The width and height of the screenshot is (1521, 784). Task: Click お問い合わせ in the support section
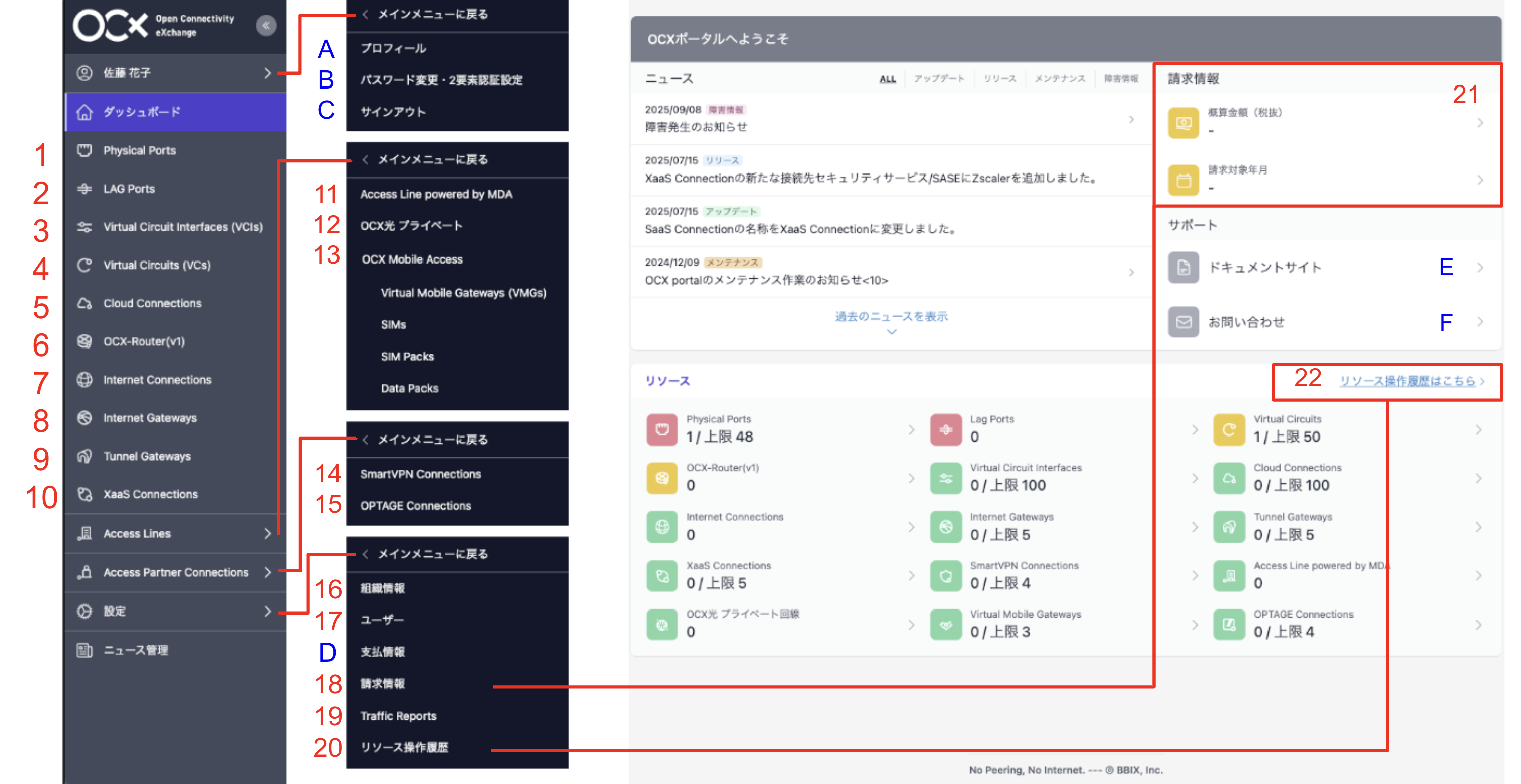[x=1246, y=322]
